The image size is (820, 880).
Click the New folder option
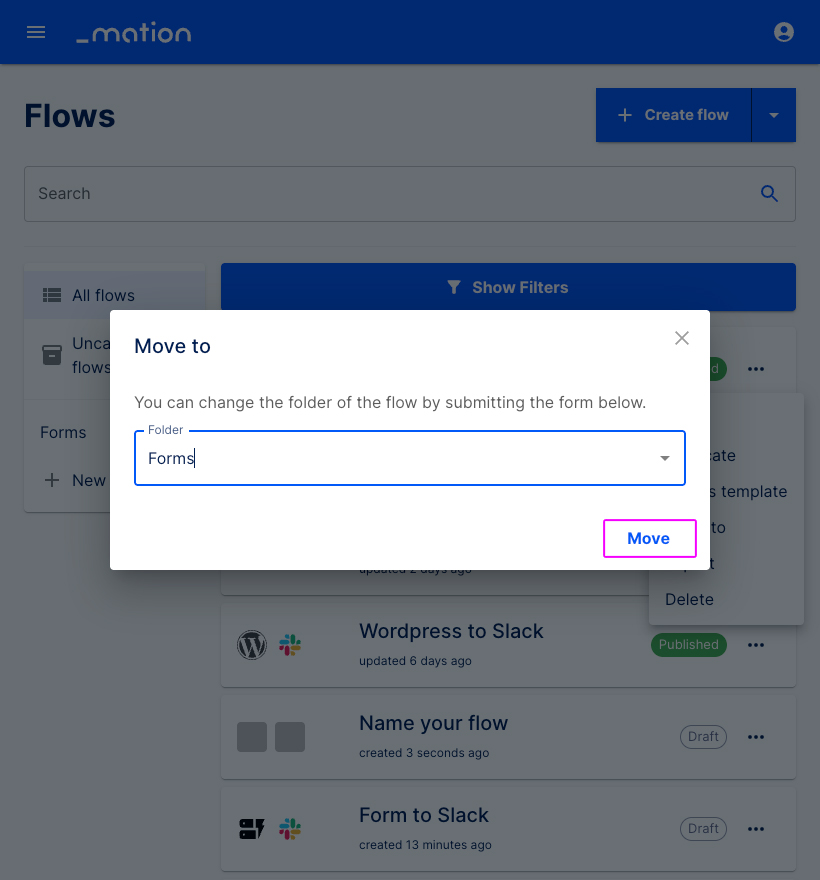click(75, 480)
